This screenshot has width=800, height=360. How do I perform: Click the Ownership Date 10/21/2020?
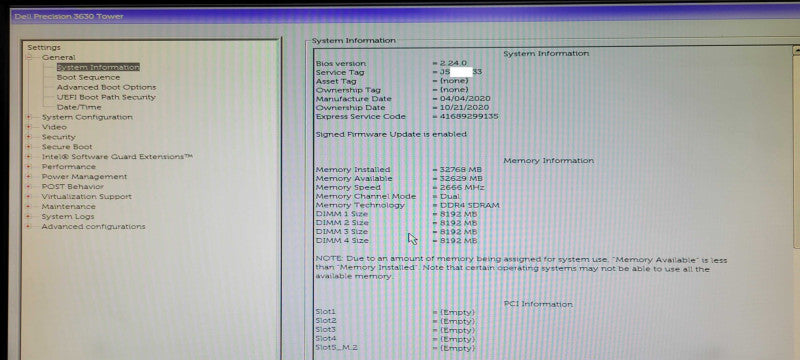click(x=464, y=108)
